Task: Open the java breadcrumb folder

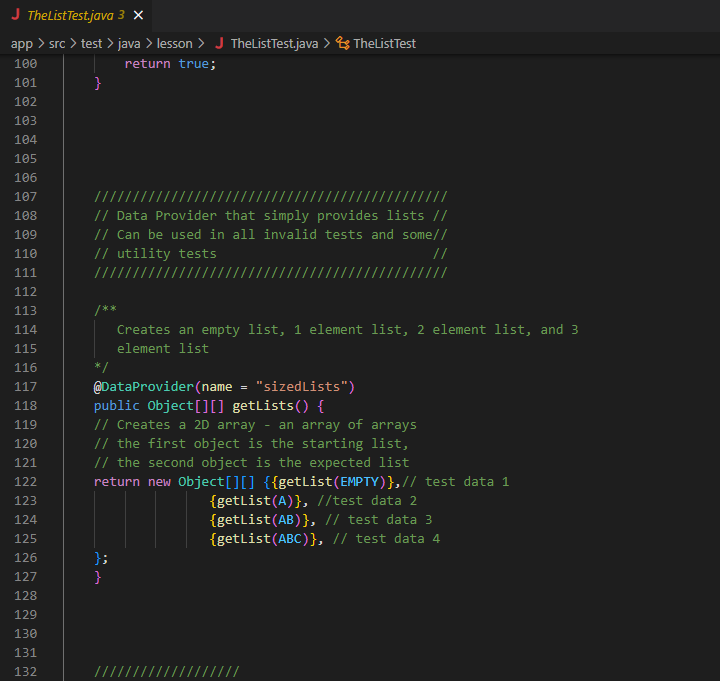Action: (129, 43)
